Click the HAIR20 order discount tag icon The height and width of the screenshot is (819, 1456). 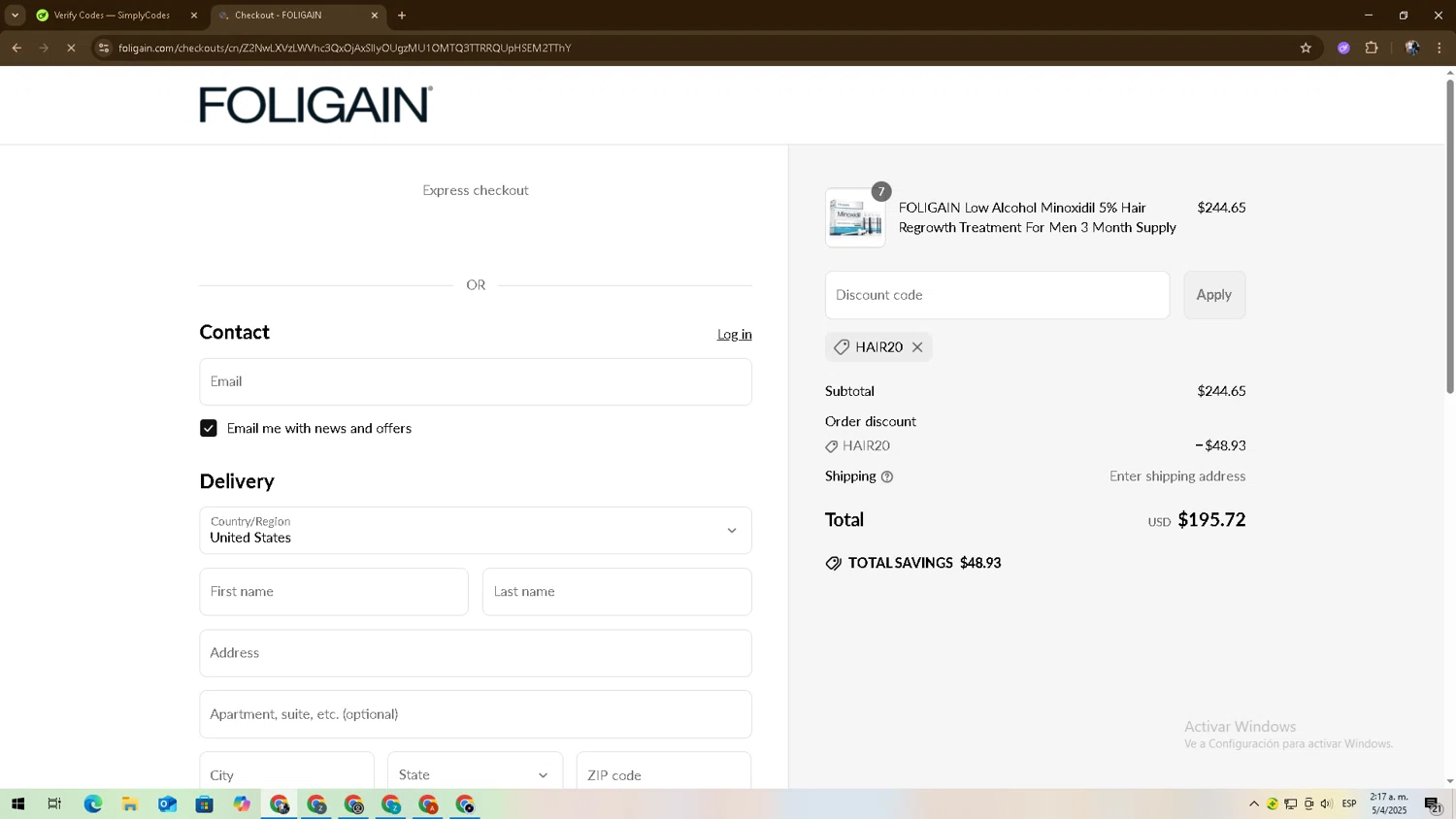(x=831, y=446)
